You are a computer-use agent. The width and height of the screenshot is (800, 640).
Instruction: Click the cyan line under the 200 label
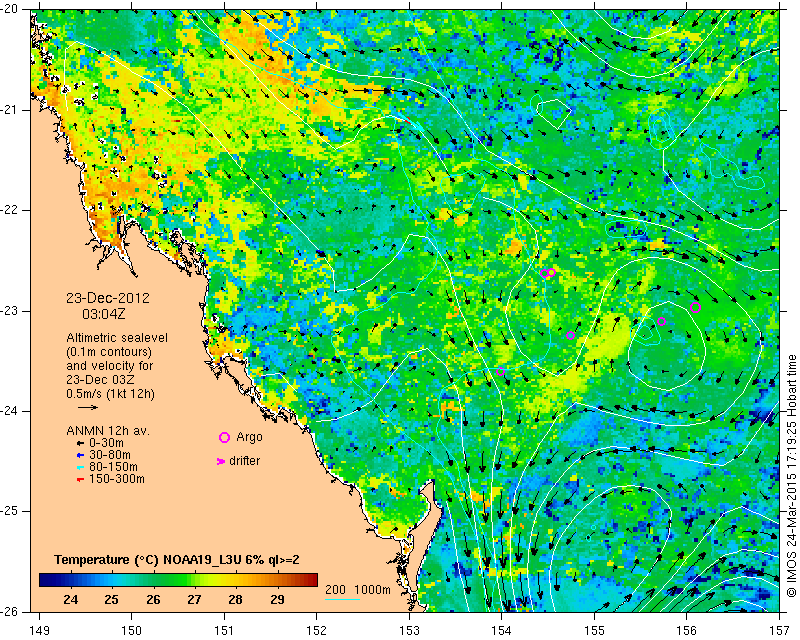(342, 599)
